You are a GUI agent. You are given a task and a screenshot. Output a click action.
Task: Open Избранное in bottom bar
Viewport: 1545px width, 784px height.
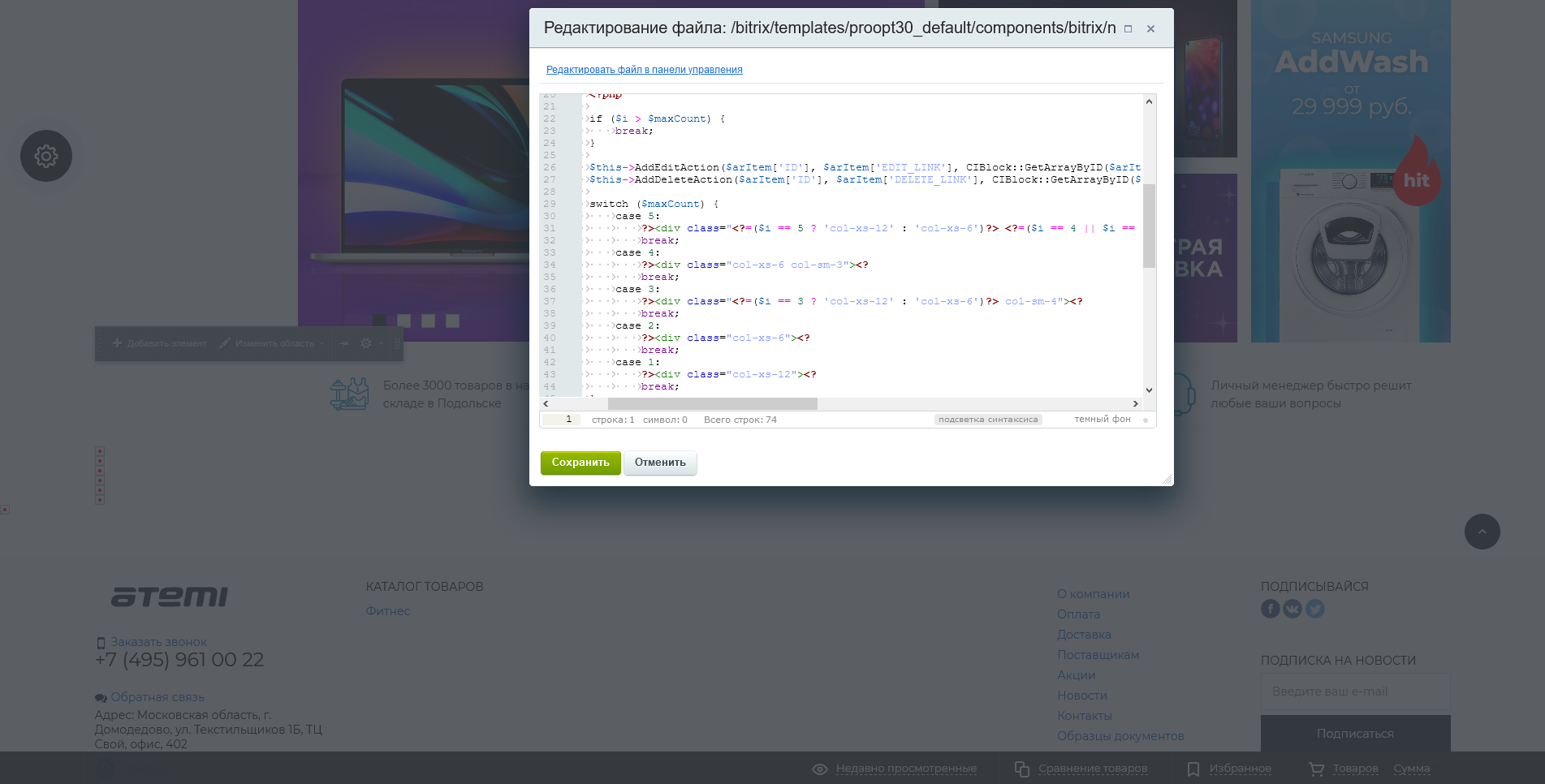(x=1240, y=769)
